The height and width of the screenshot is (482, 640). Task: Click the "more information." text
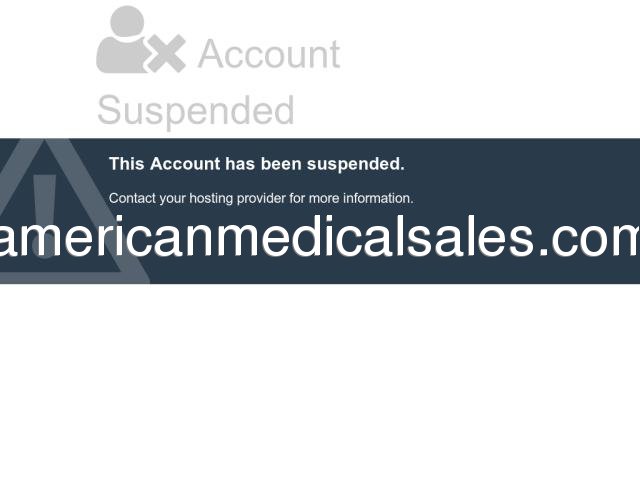[x=361, y=198]
